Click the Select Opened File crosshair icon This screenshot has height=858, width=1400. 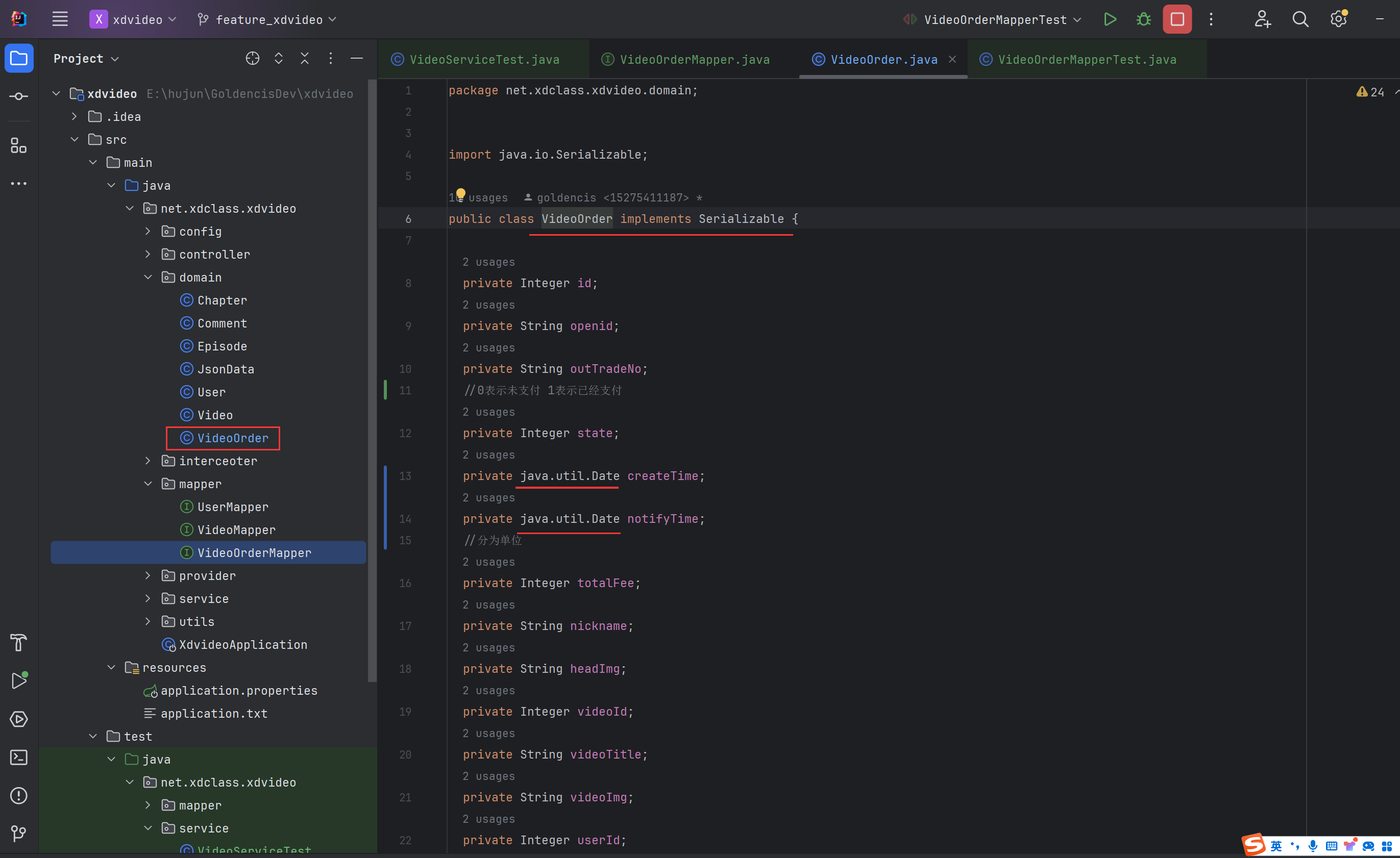pos(252,59)
